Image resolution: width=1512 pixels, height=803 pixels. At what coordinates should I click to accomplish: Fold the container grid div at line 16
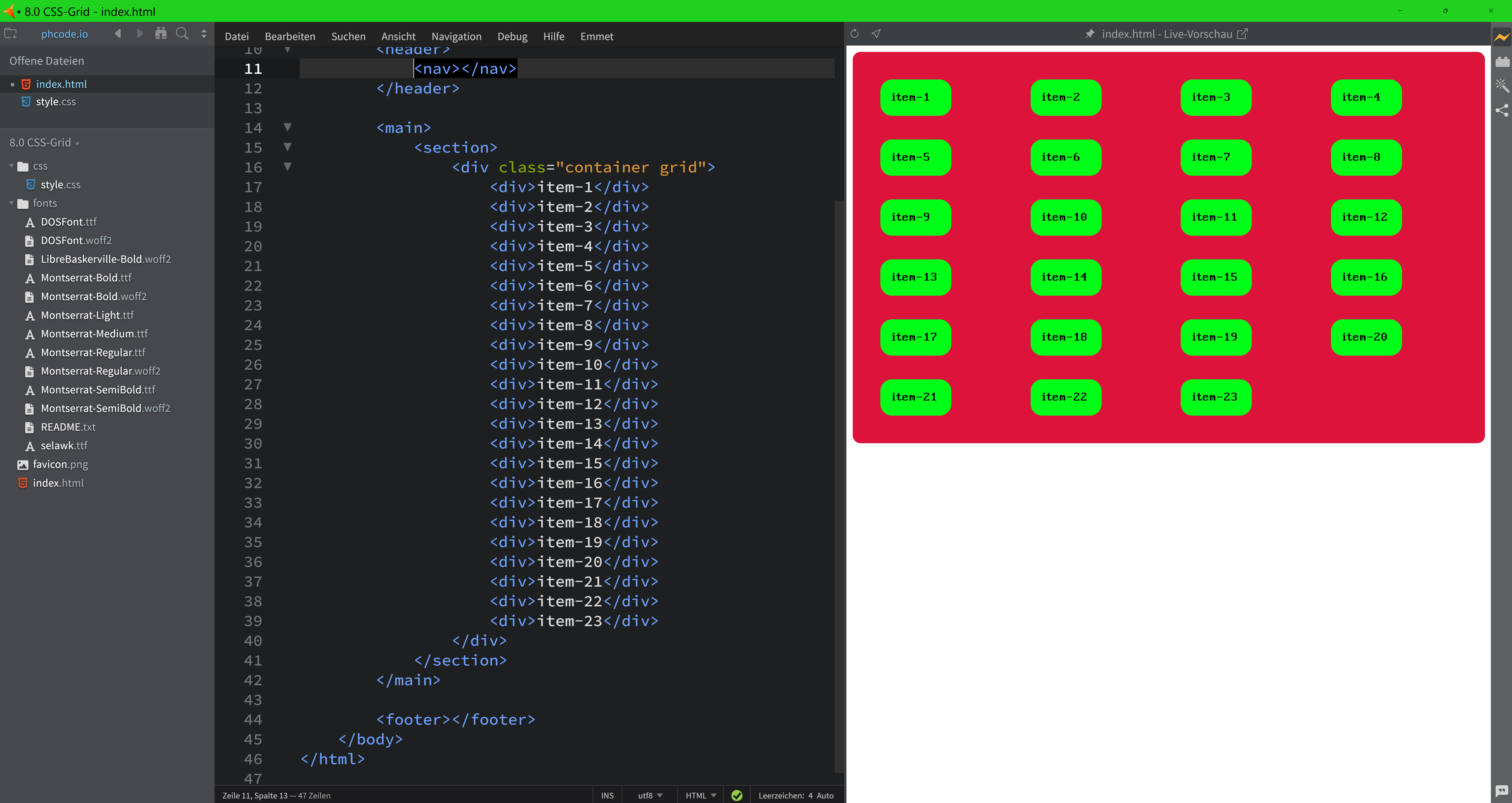288,167
